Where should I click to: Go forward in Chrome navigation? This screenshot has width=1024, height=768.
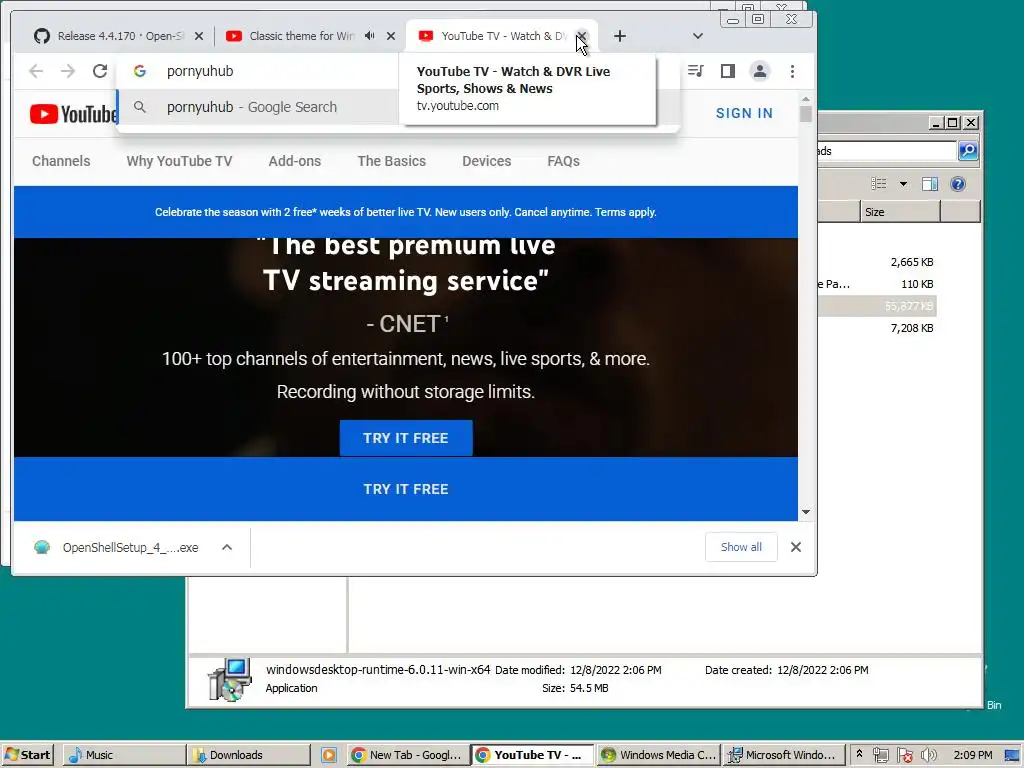click(x=68, y=71)
